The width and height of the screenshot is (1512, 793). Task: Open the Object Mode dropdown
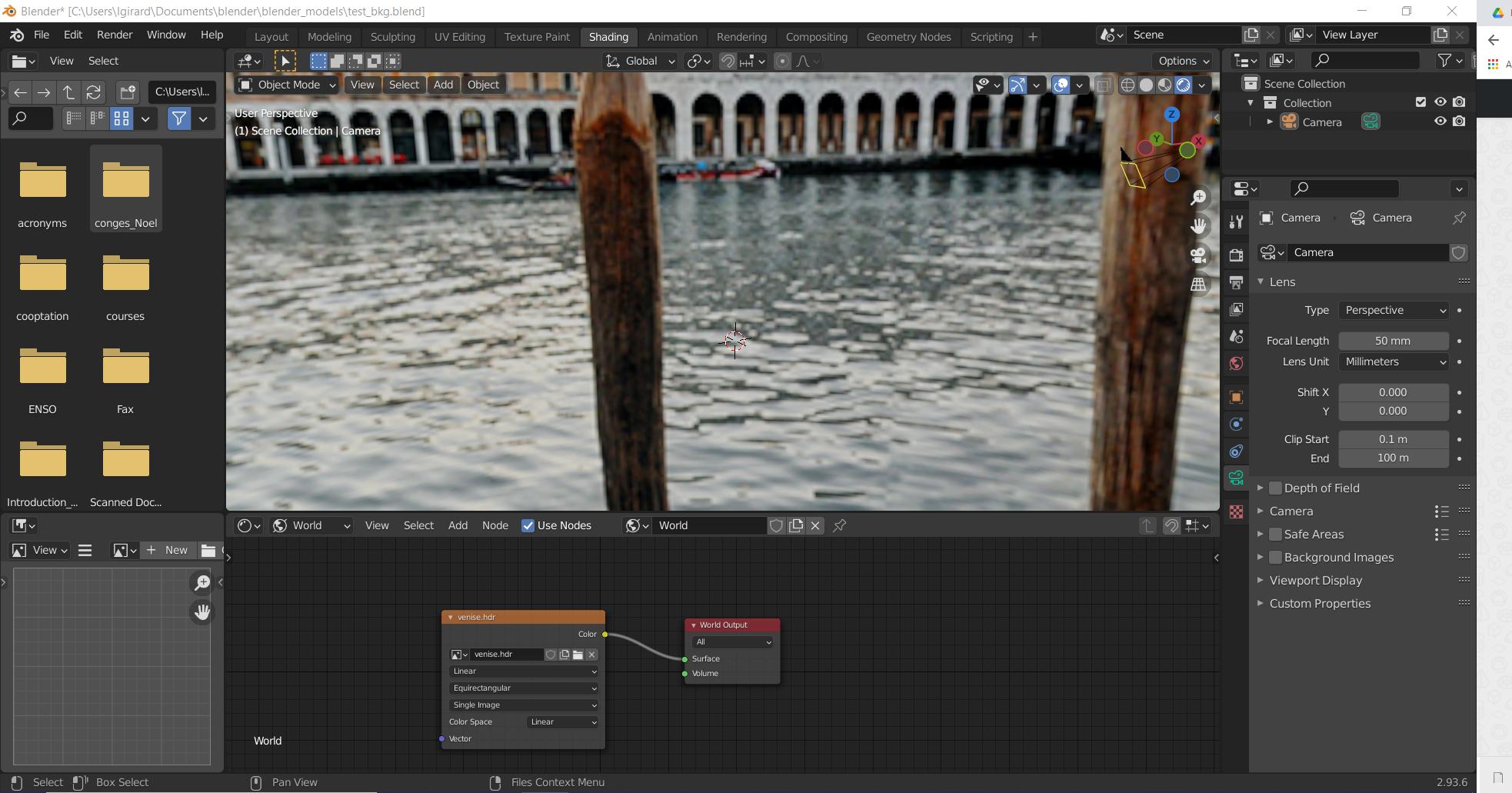click(288, 85)
